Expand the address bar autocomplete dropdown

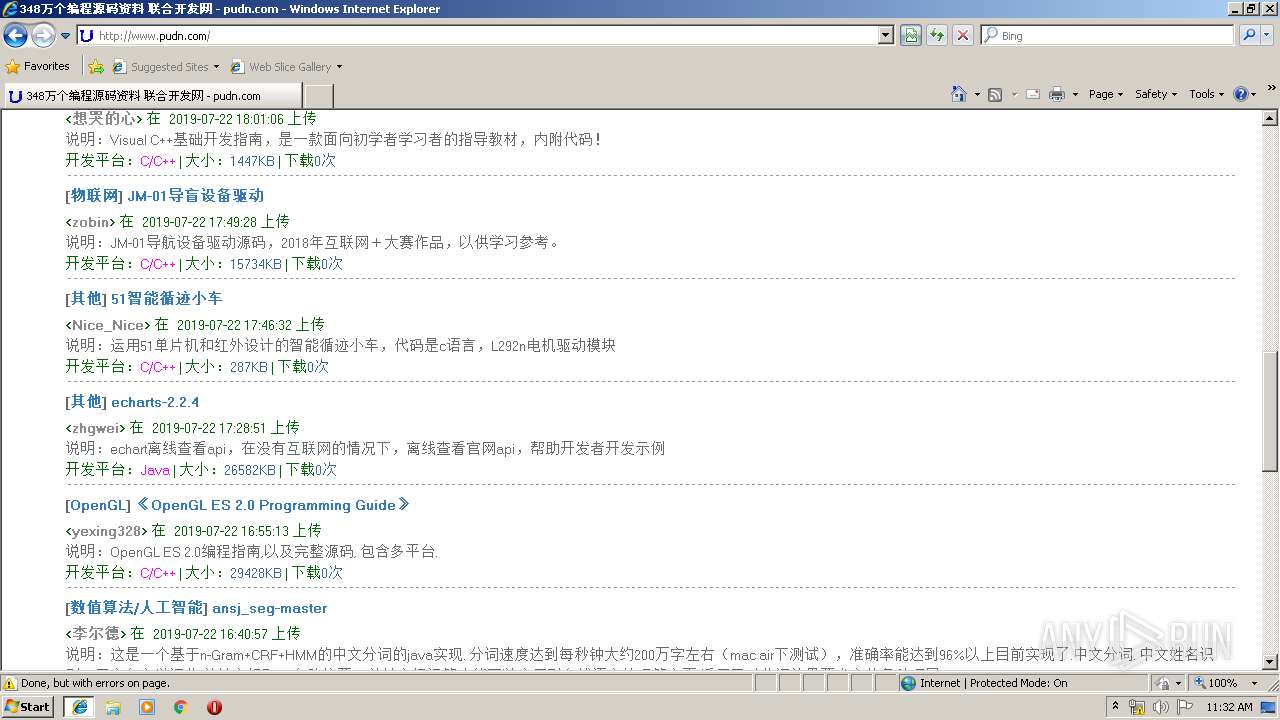point(886,36)
